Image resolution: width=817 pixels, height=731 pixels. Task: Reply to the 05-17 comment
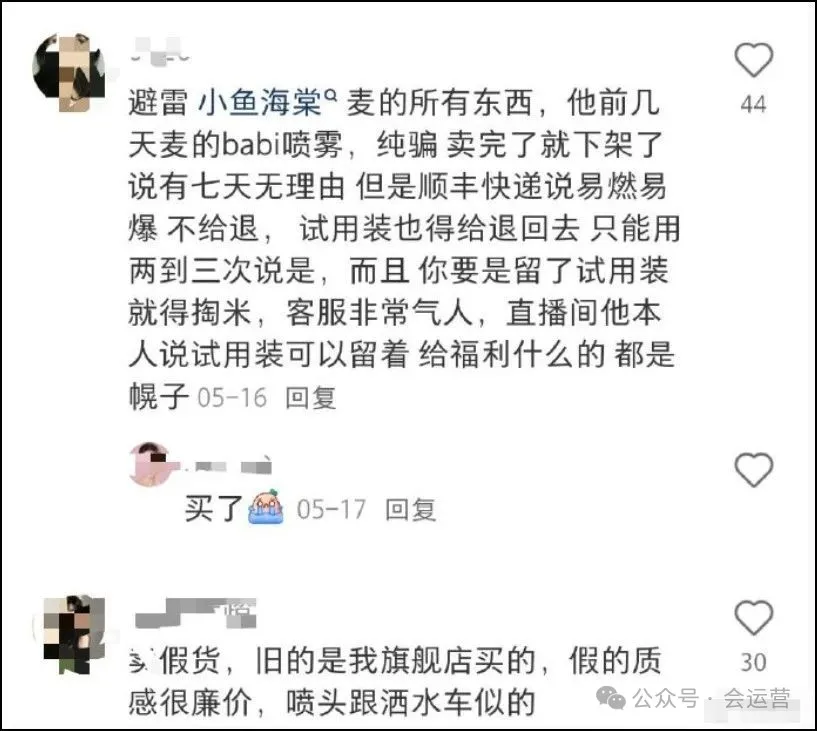pos(410,510)
